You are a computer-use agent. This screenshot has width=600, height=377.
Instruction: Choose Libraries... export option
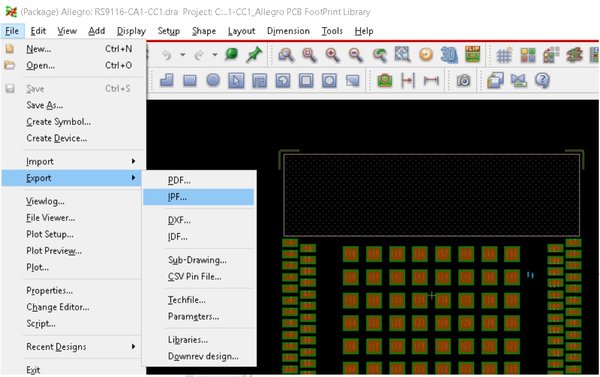click(198, 339)
